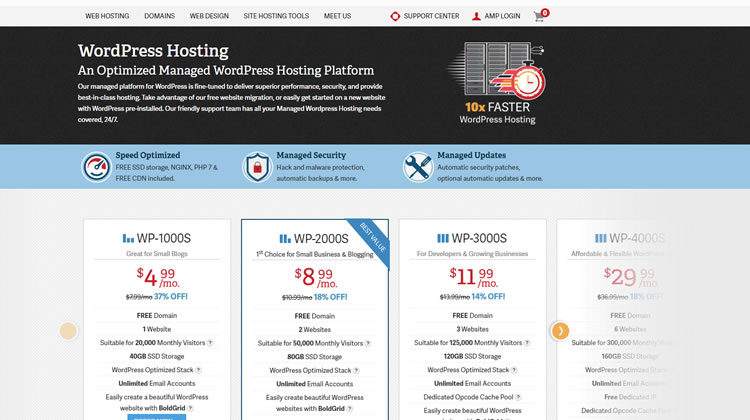The width and height of the screenshot is (750, 420).
Task: Click the WP-4000S plan bars icon
Action: point(601,238)
